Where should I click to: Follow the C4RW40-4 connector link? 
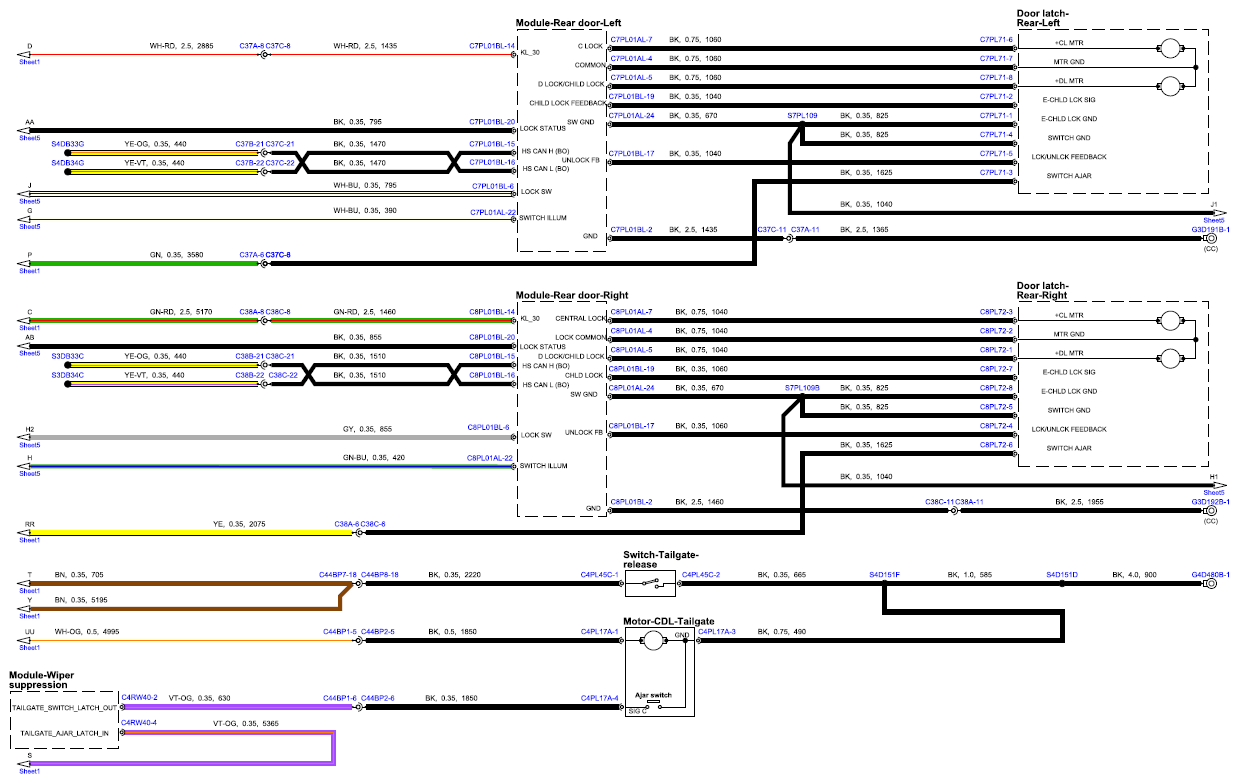[x=139, y=721]
